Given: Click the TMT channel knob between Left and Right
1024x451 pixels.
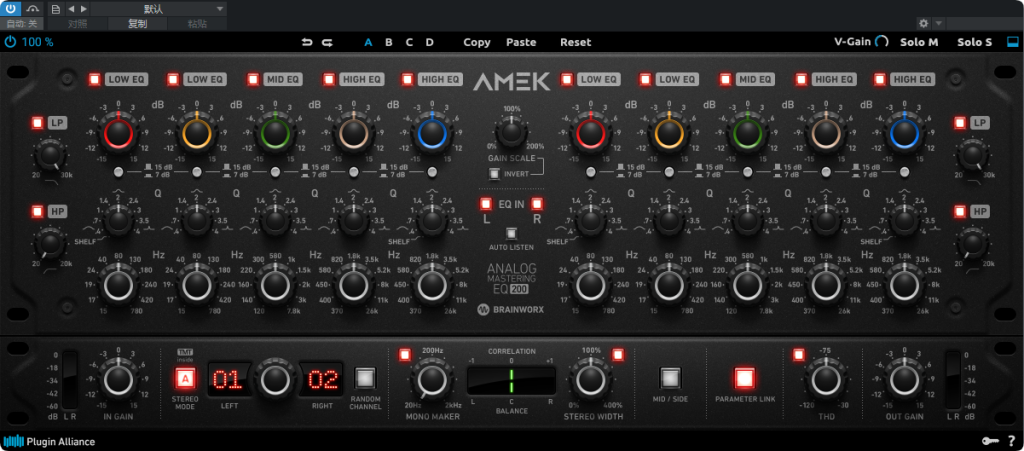Looking at the screenshot, I should pos(276,379).
